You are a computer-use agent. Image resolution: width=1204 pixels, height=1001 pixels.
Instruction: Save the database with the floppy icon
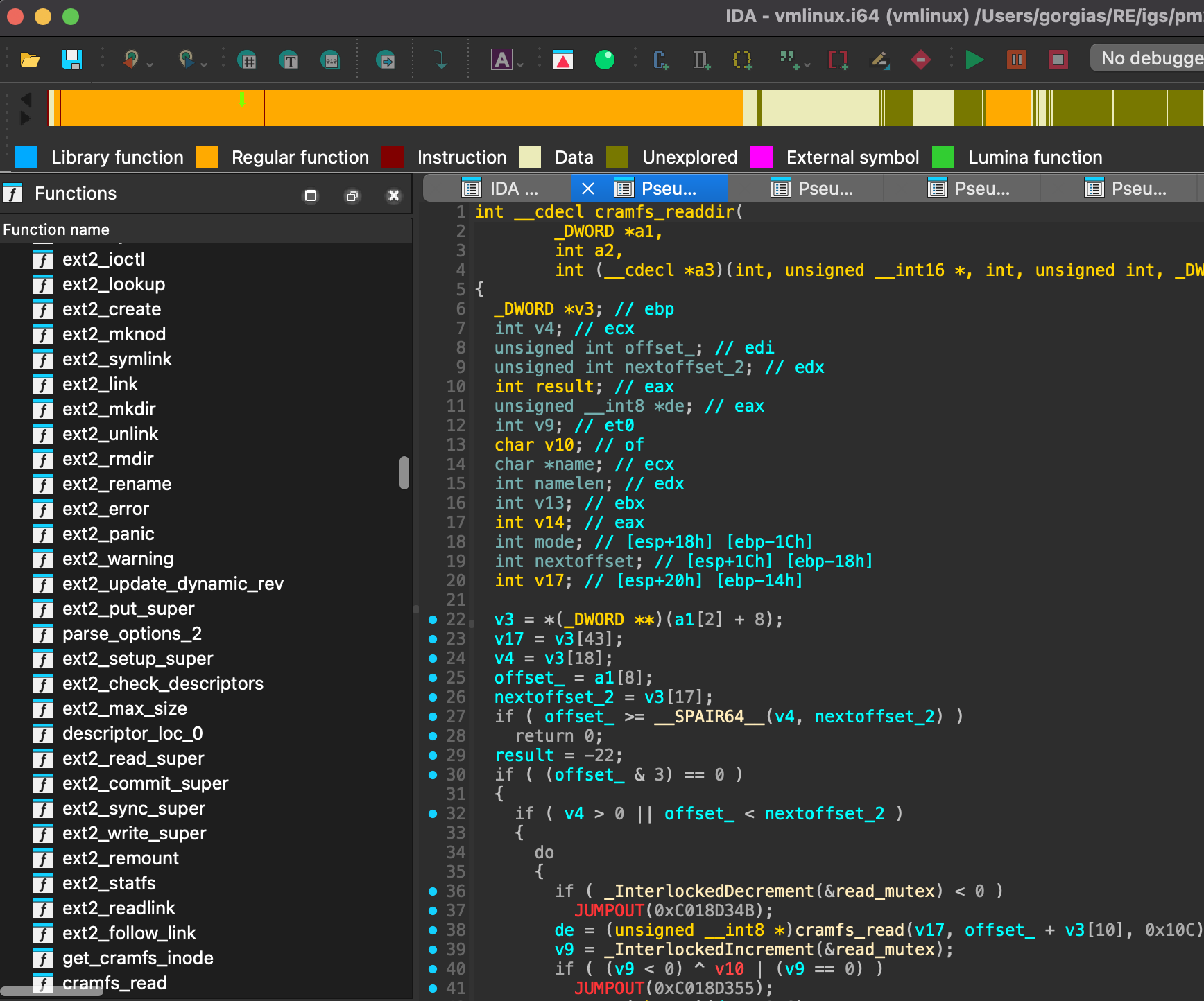72,60
